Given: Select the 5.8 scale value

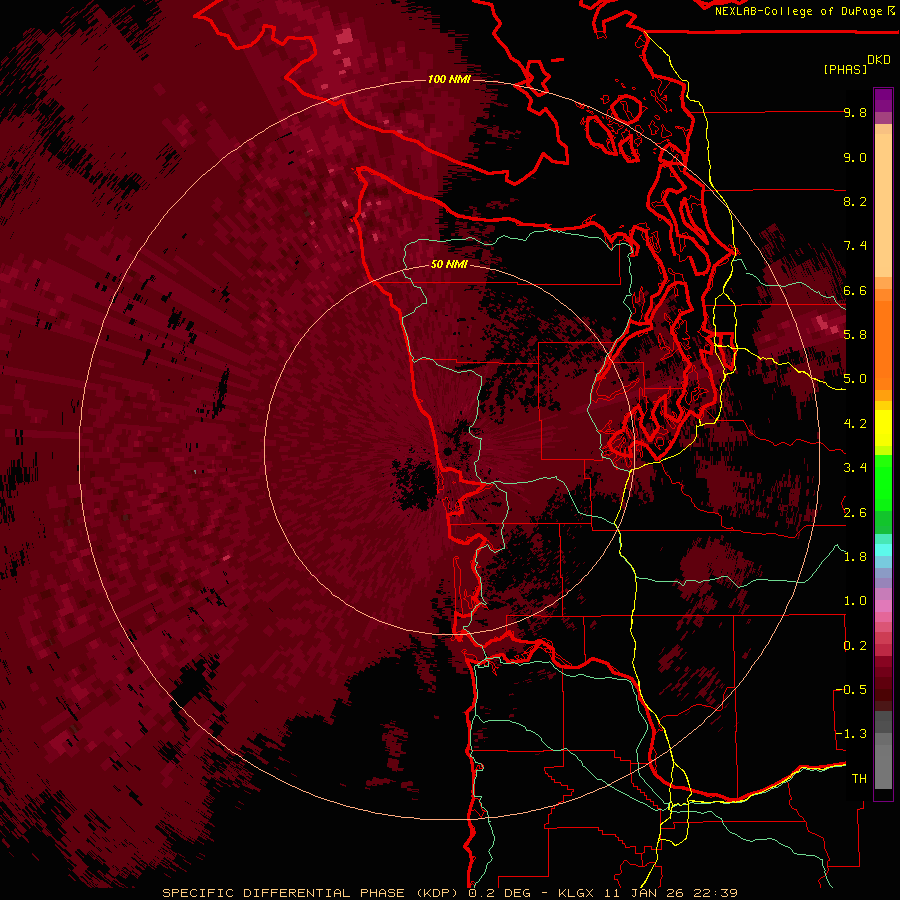Looking at the screenshot, I should tap(855, 334).
